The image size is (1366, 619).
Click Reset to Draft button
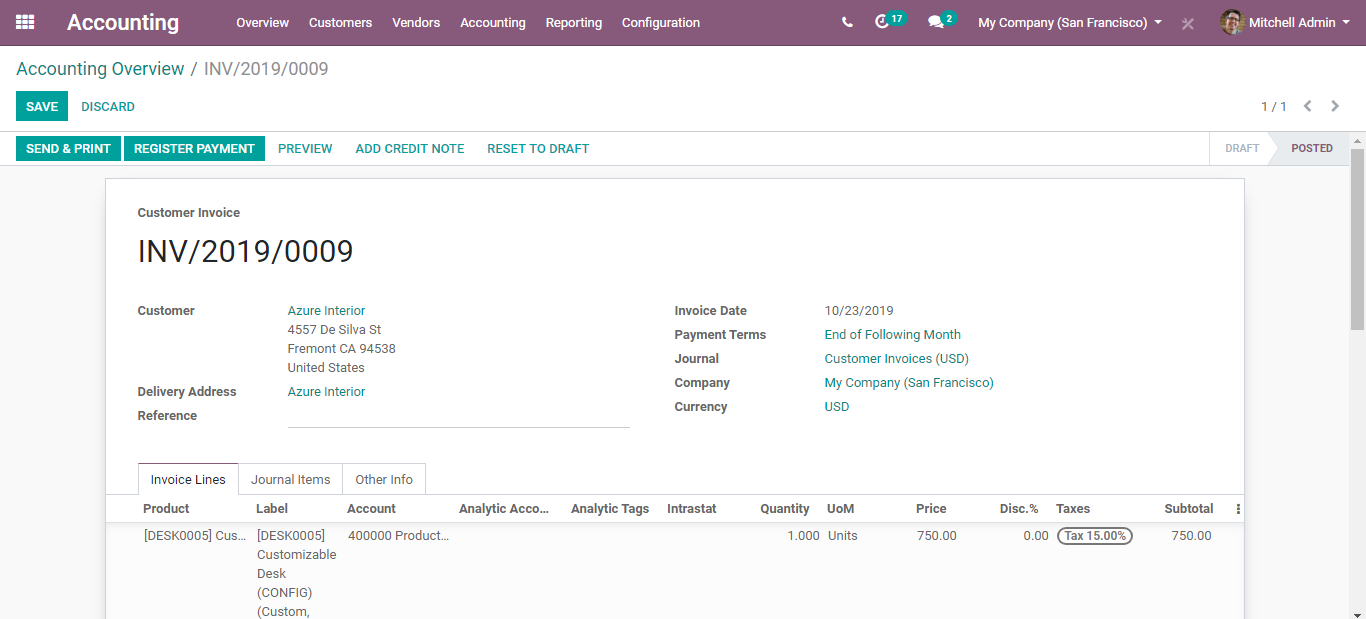tap(538, 148)
